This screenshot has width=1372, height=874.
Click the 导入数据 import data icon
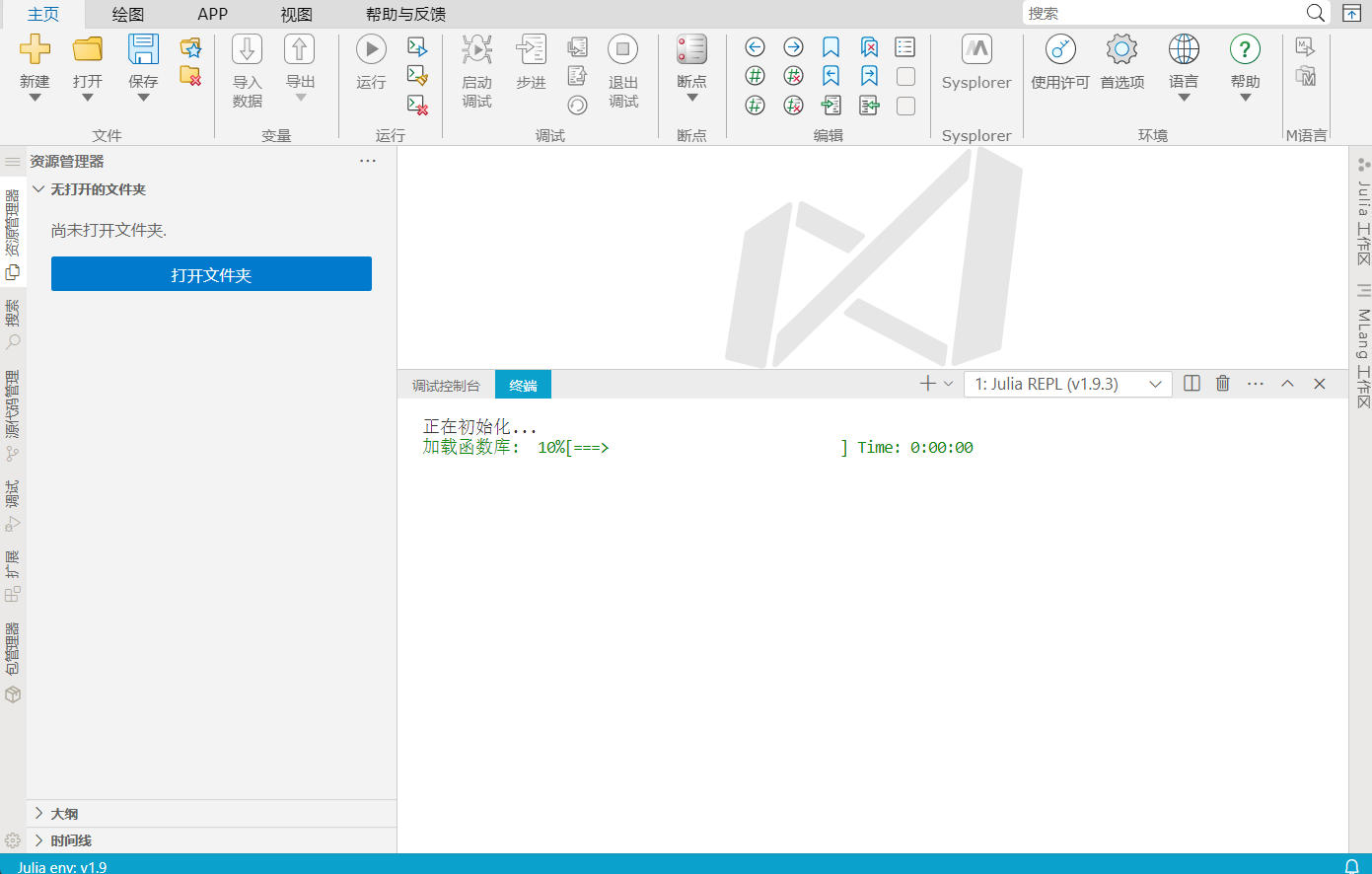247,49
